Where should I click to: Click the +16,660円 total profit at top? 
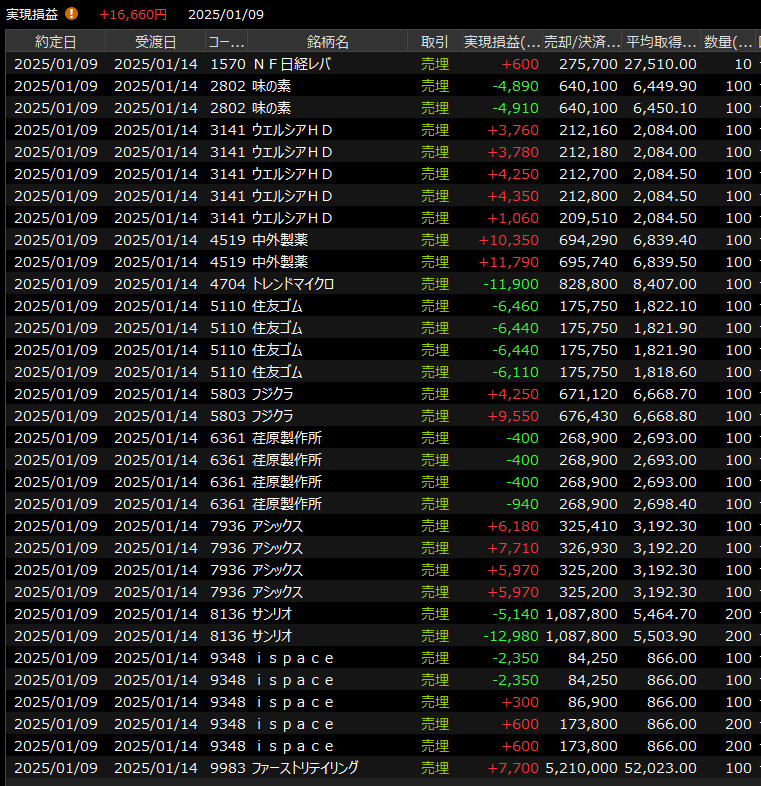point(133,14)
